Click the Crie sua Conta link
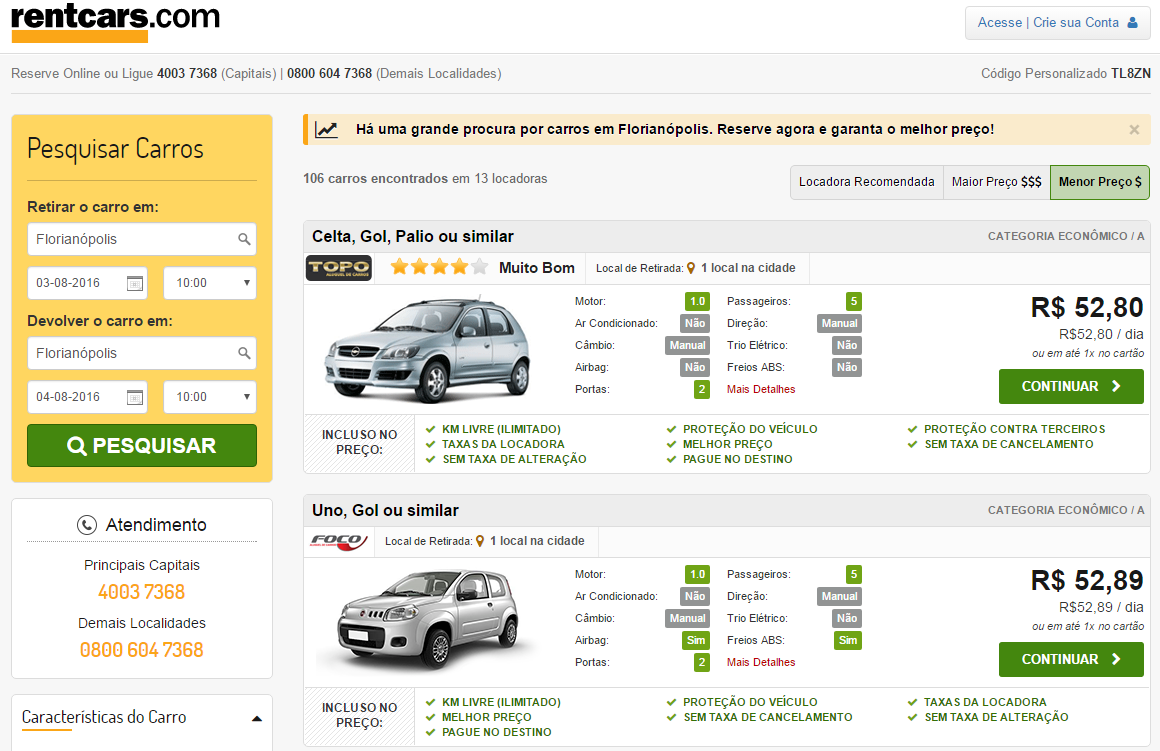 tap(1076, 23)
